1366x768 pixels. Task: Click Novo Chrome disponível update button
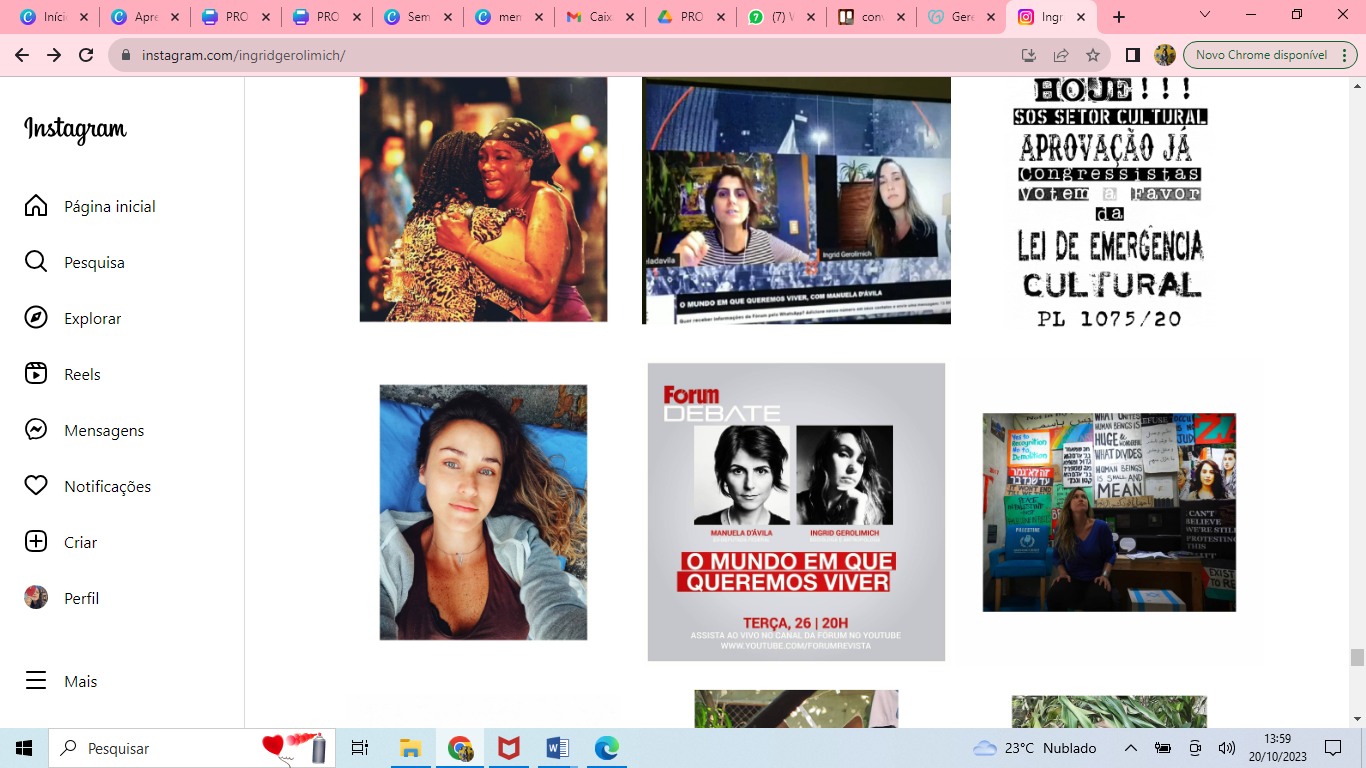pyautogui.click(x=1261, y=55)
